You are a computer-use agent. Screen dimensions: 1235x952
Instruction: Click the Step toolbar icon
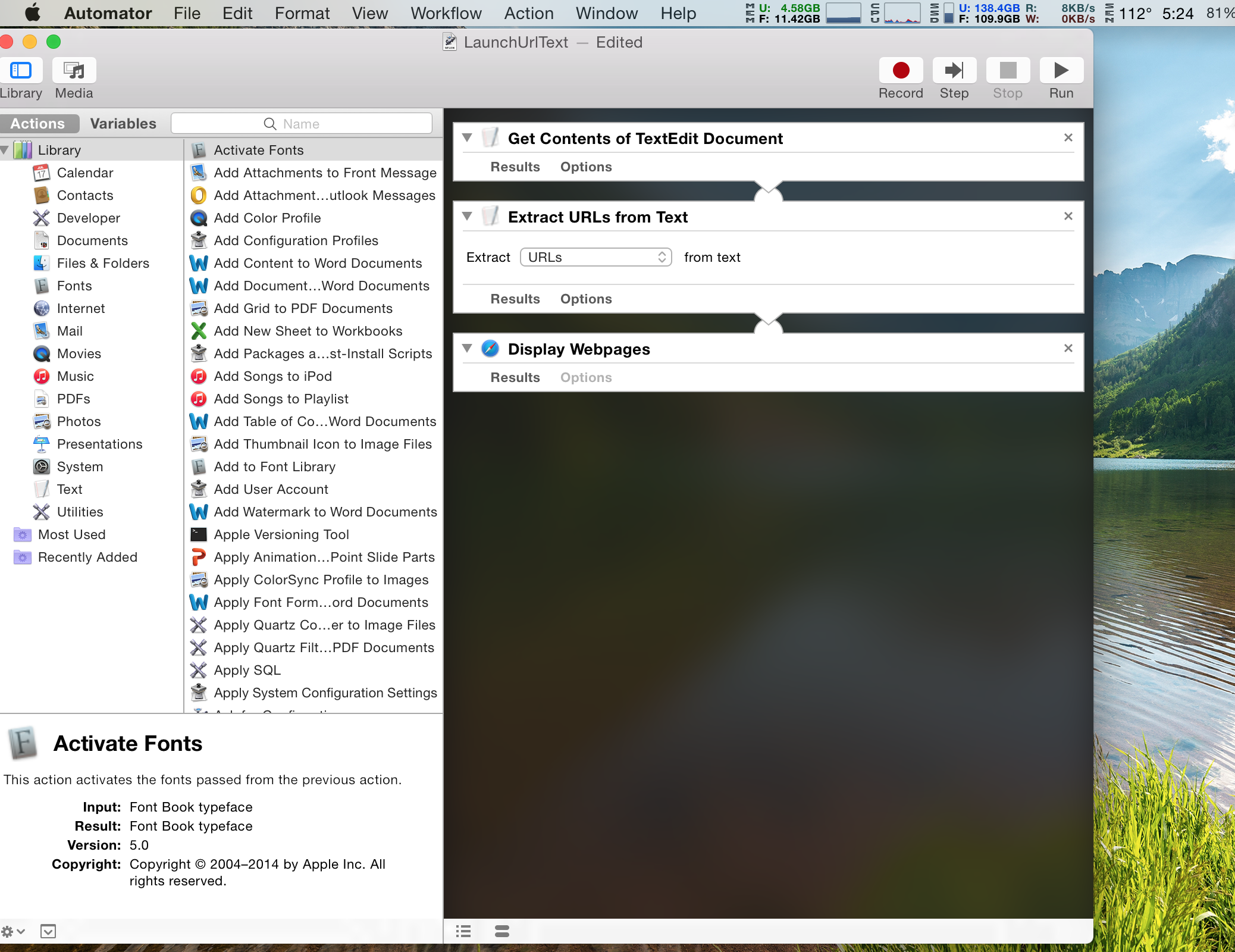954,71
